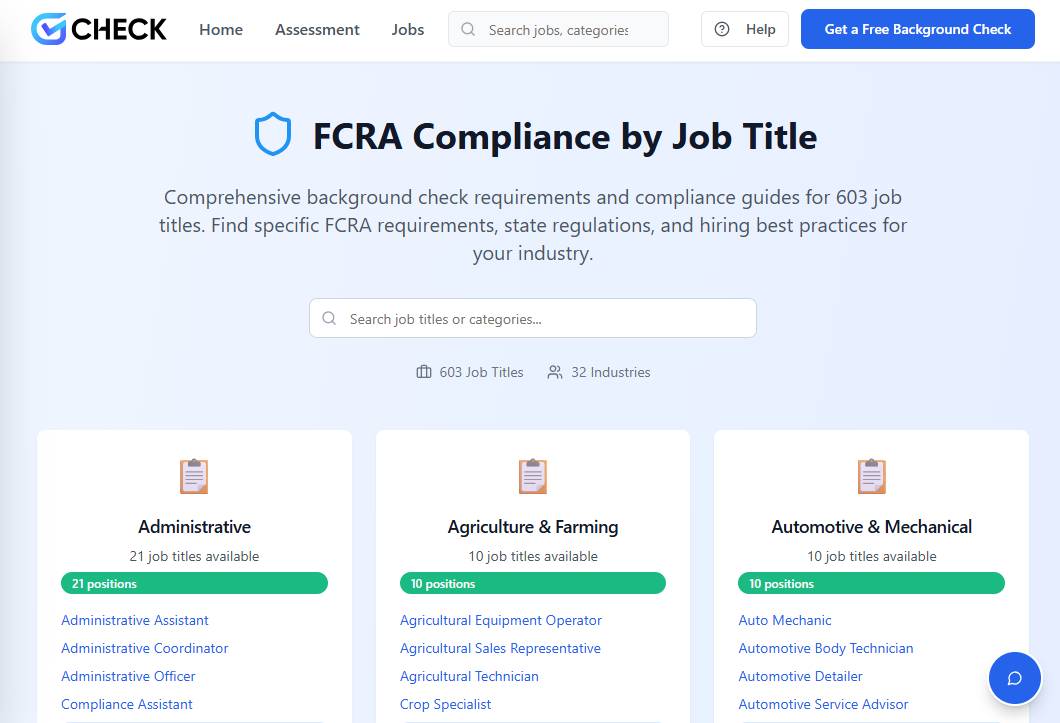
Task: Go to the Assessment nav item
Action: pyautogui.click(x=317, y=30)
